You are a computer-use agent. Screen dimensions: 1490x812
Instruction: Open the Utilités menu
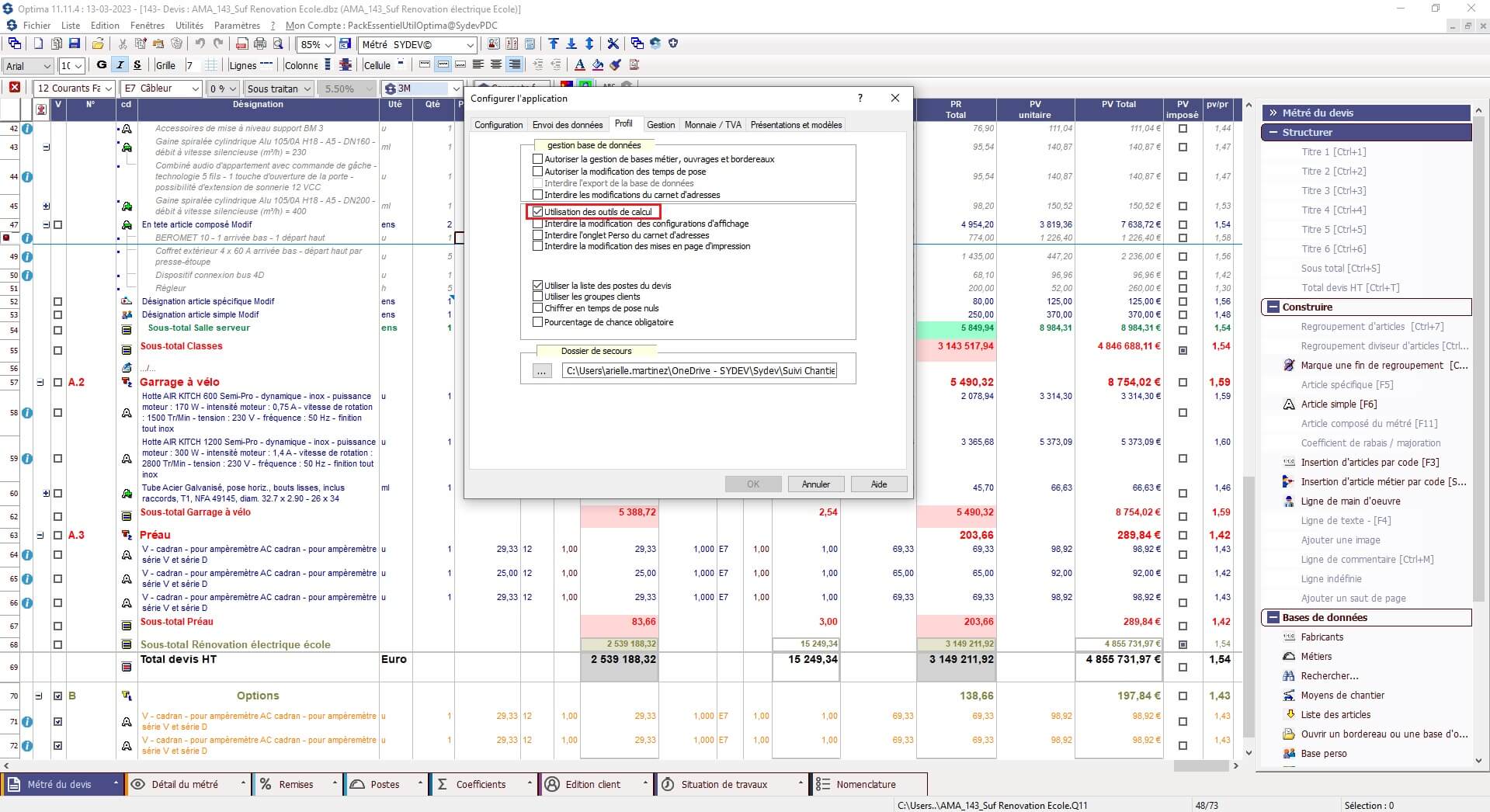[189, 25]
